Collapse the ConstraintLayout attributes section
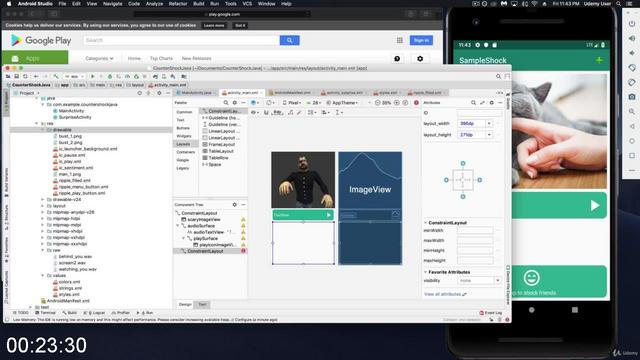Viewport: 640px width, 360px height. coord(425,223)
